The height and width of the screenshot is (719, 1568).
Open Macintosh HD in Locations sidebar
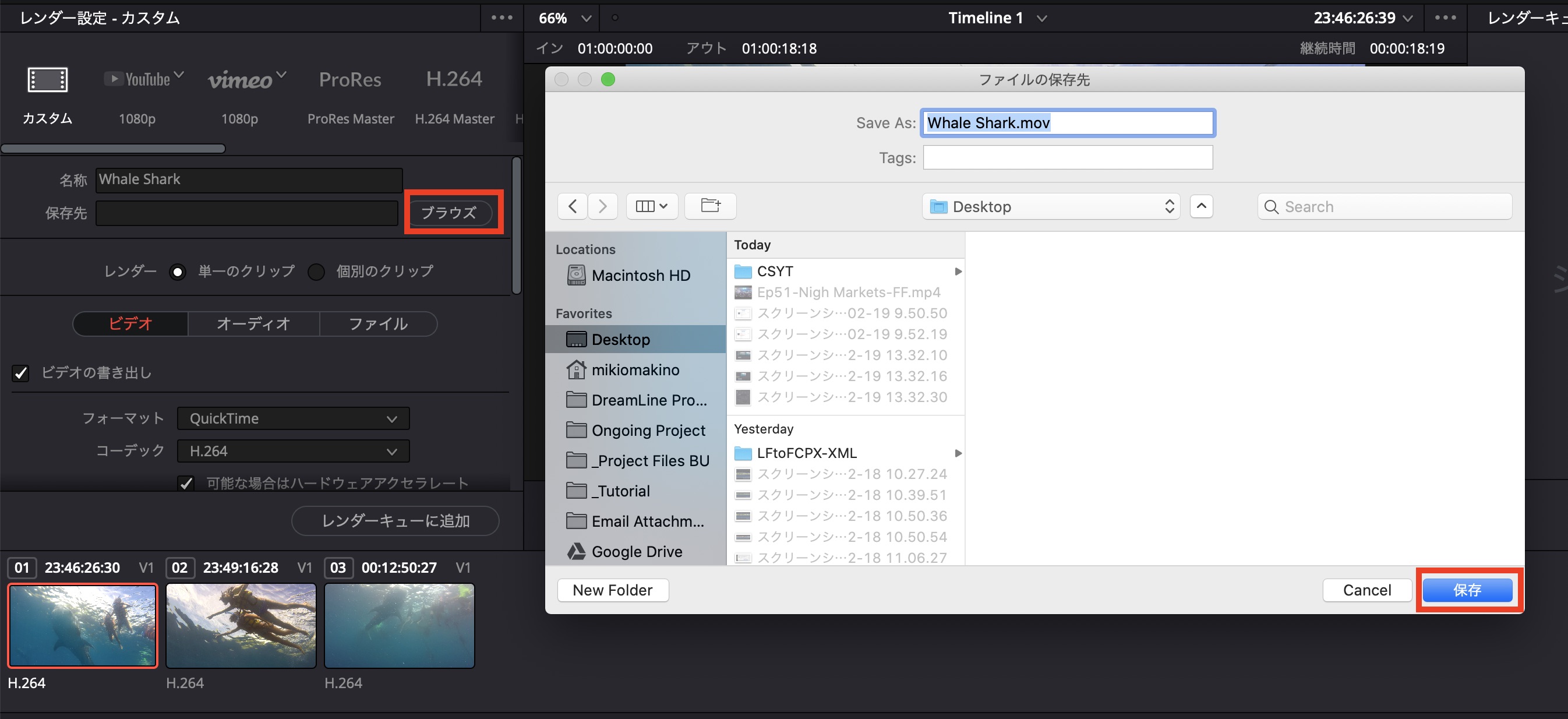[x=640, y=275]
